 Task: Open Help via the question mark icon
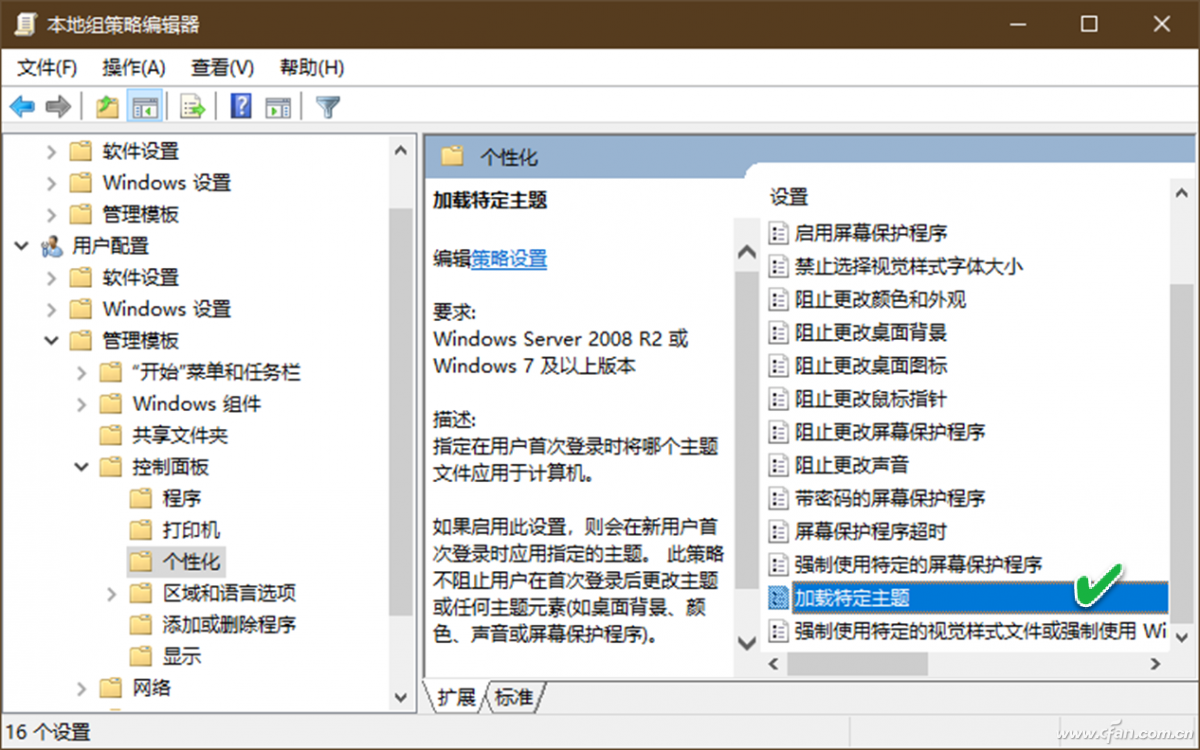241,106
